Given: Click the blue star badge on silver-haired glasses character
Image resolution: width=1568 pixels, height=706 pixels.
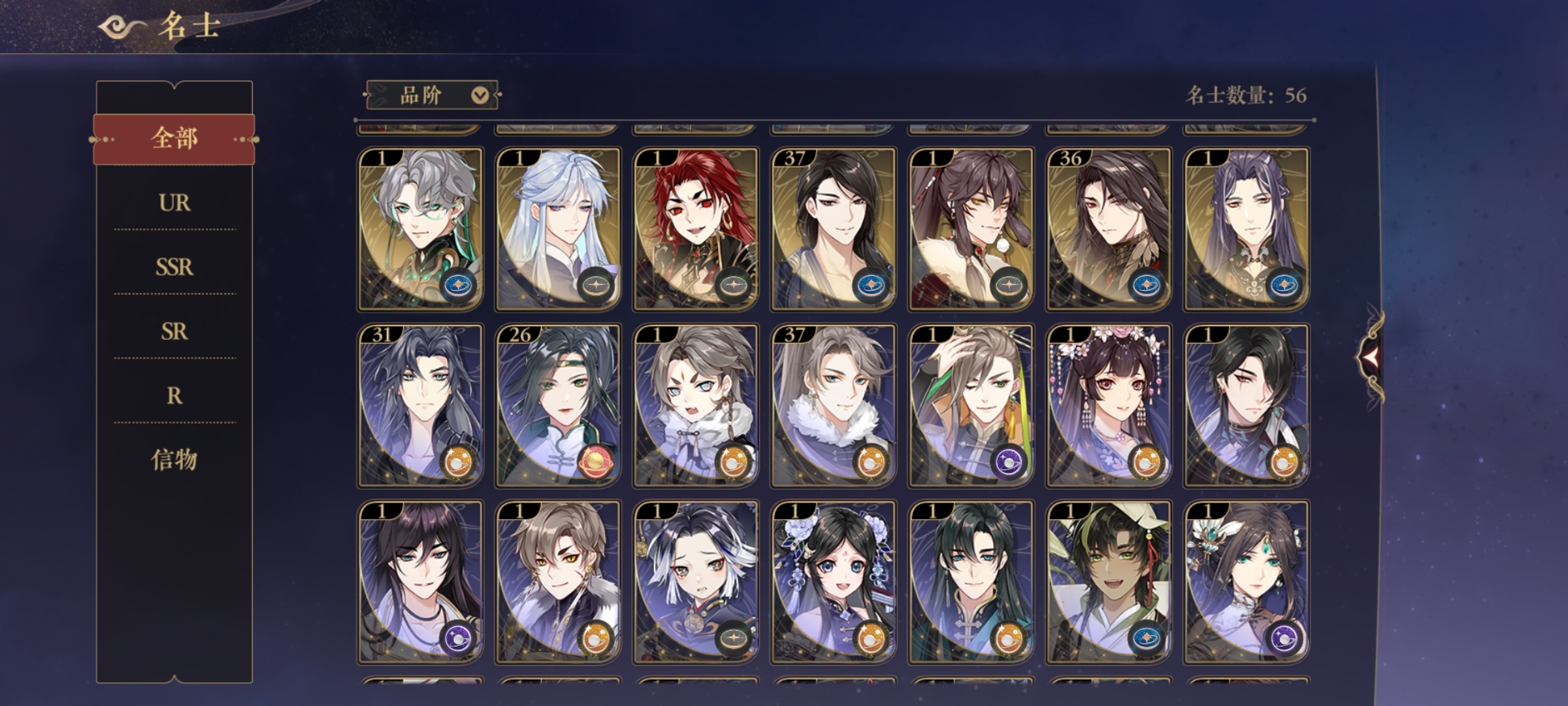Looking at the screenshot, I should [x=458, y=286].
